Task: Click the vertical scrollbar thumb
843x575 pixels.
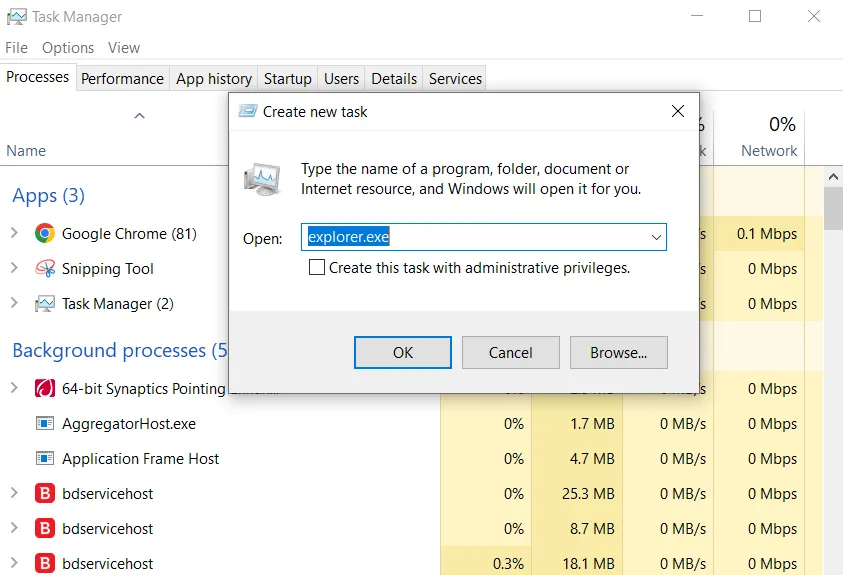Action: click(x=833, y=209)
